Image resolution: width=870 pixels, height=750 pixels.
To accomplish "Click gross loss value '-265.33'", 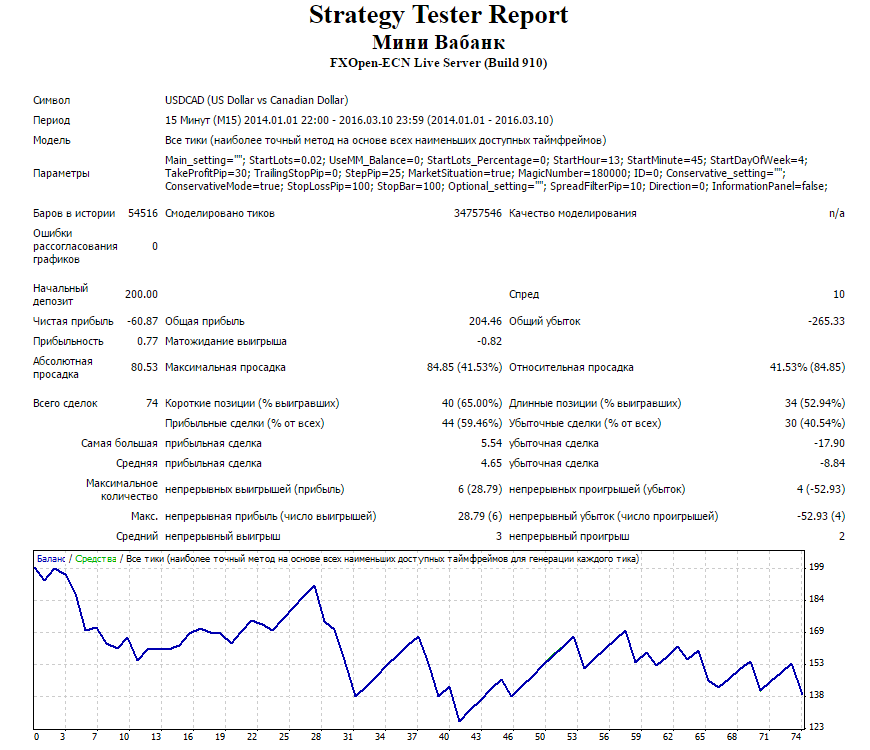I will coord(826,321).
